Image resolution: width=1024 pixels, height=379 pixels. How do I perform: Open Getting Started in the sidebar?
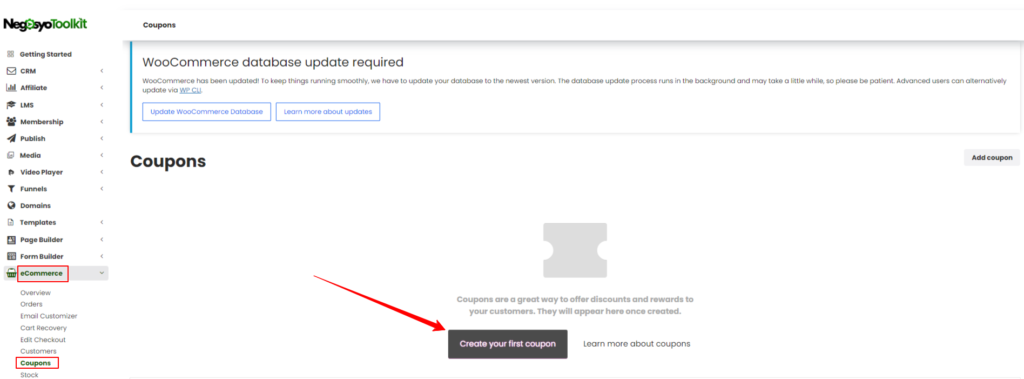46,54
